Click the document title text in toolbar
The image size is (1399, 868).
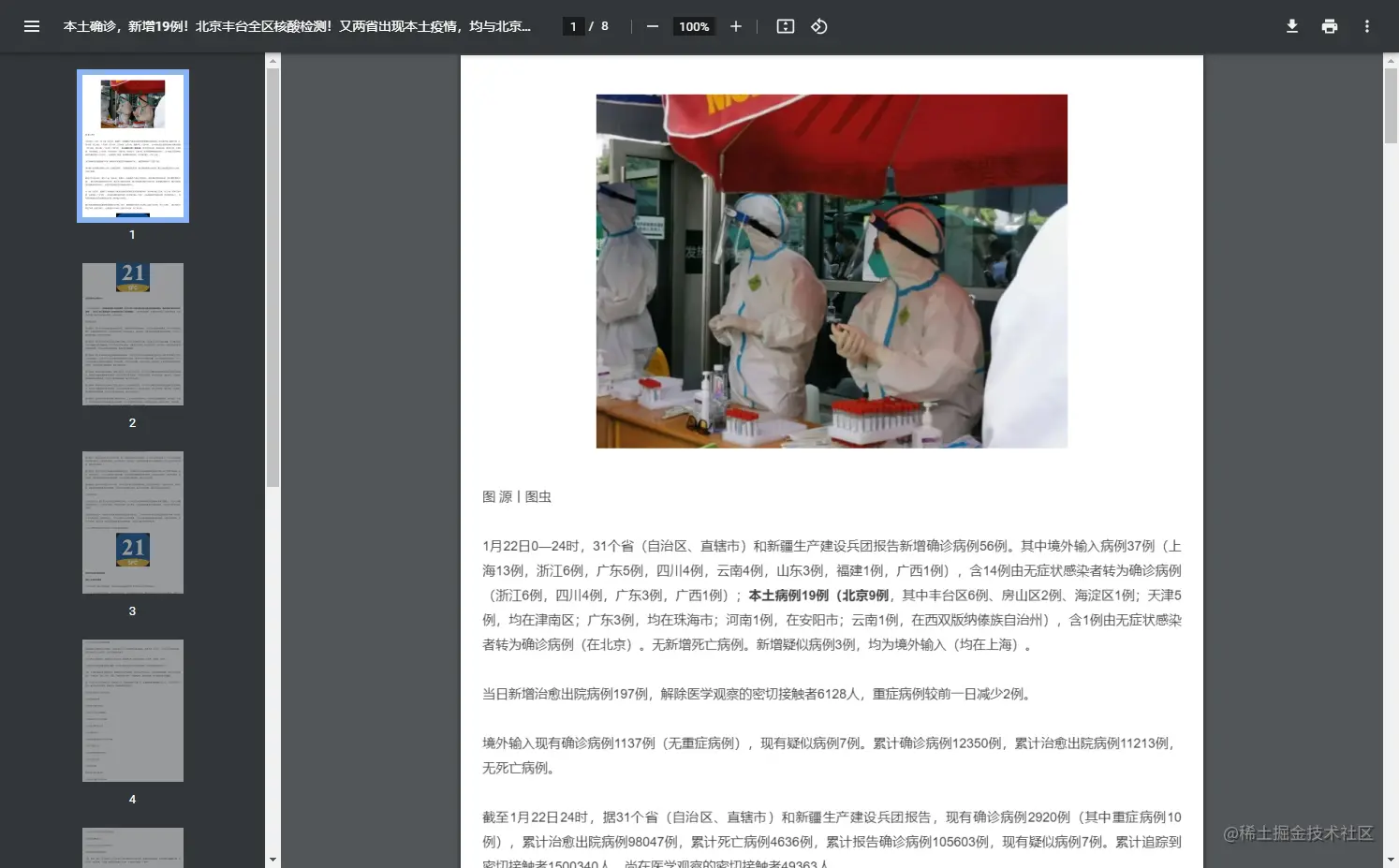tap(297, 26)
